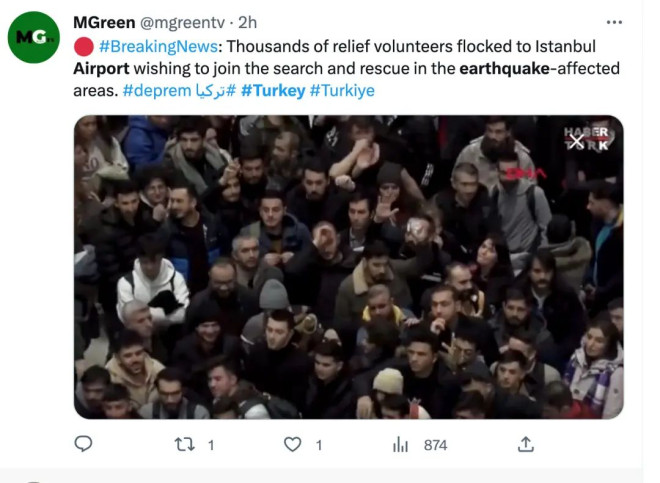Screen dimensions: 660x483
Task: Open MGreen display name profile
Action: point(104,22)
